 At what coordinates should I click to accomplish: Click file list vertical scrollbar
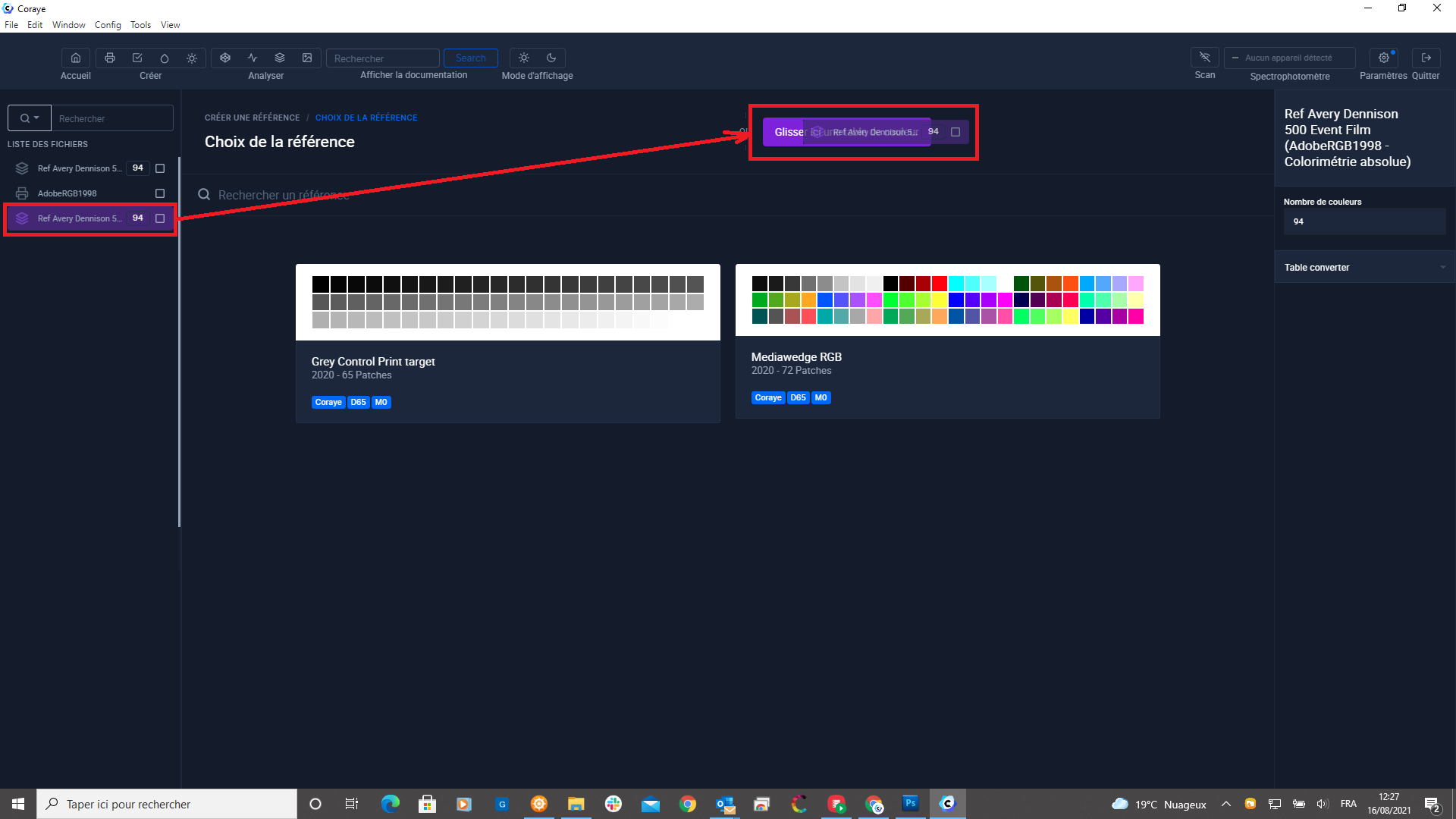pos(179,341)
